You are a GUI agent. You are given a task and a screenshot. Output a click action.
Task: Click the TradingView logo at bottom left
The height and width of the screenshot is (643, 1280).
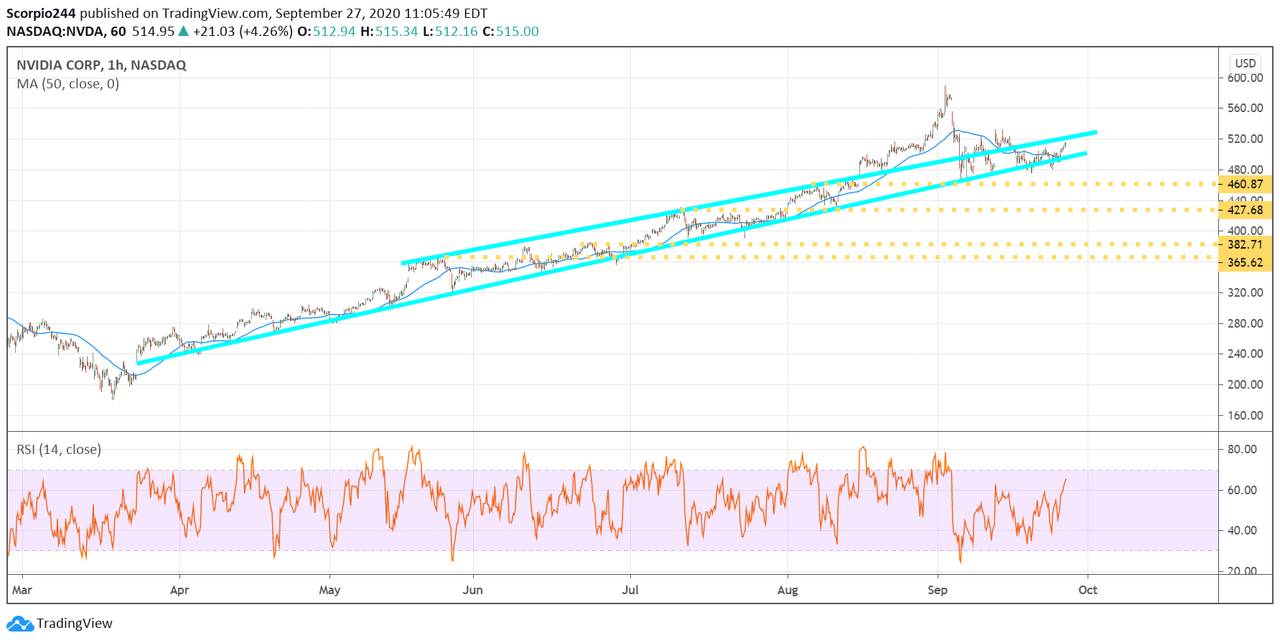tap(60, 623)
